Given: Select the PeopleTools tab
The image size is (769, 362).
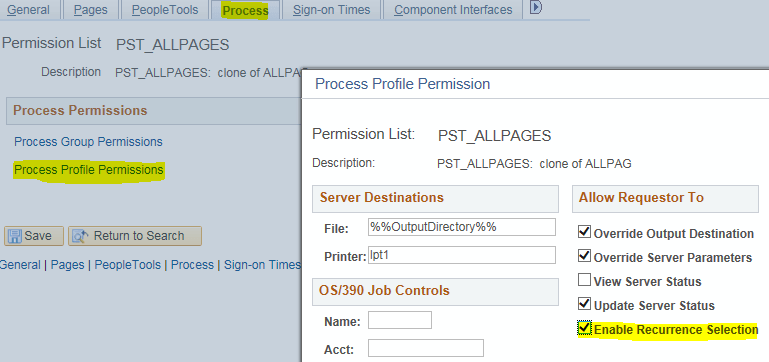Looking at the screenshot, I should (x=165, y=10).
